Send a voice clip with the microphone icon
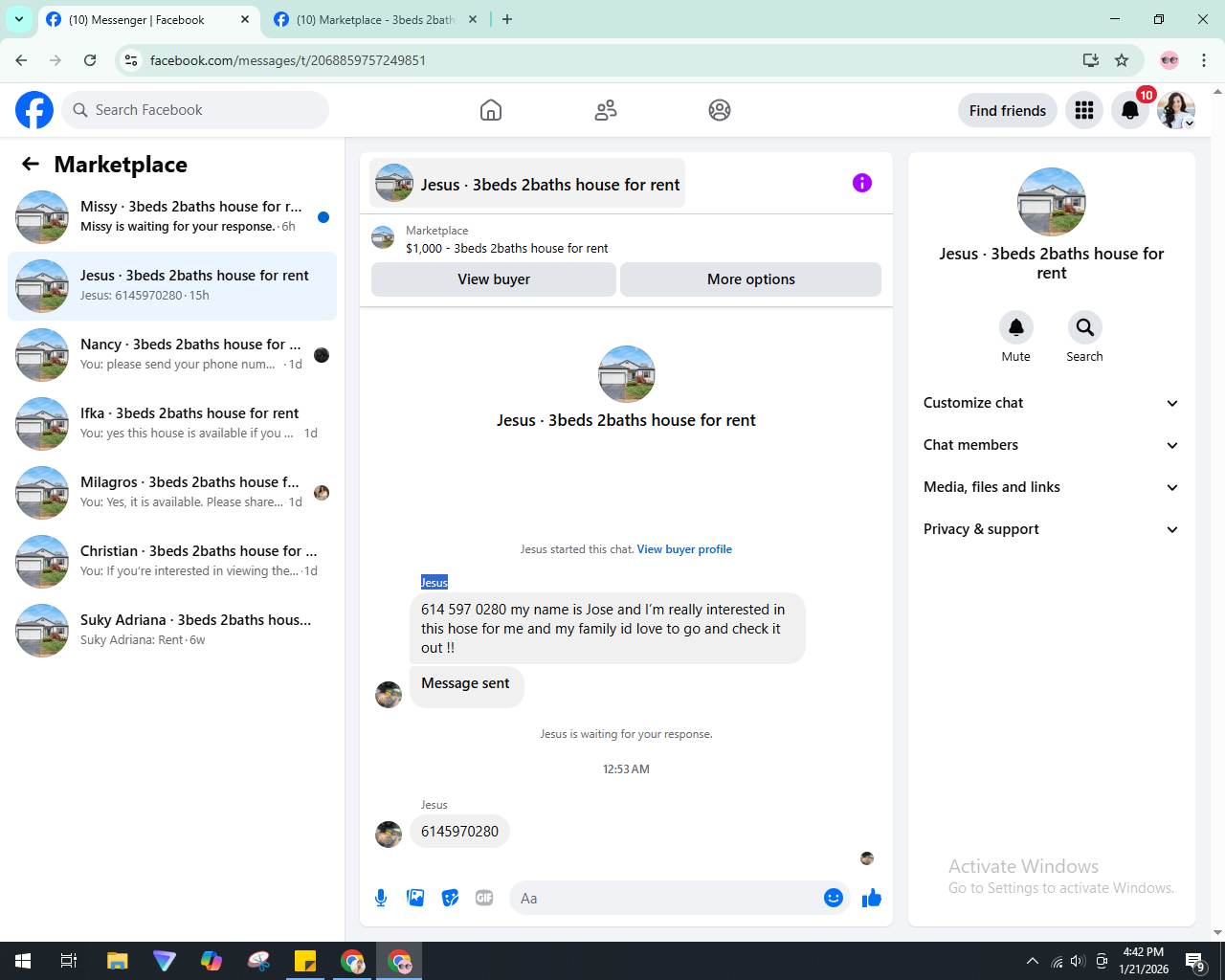The height and width of the screenshot is (980, 1225). point(381,898)
